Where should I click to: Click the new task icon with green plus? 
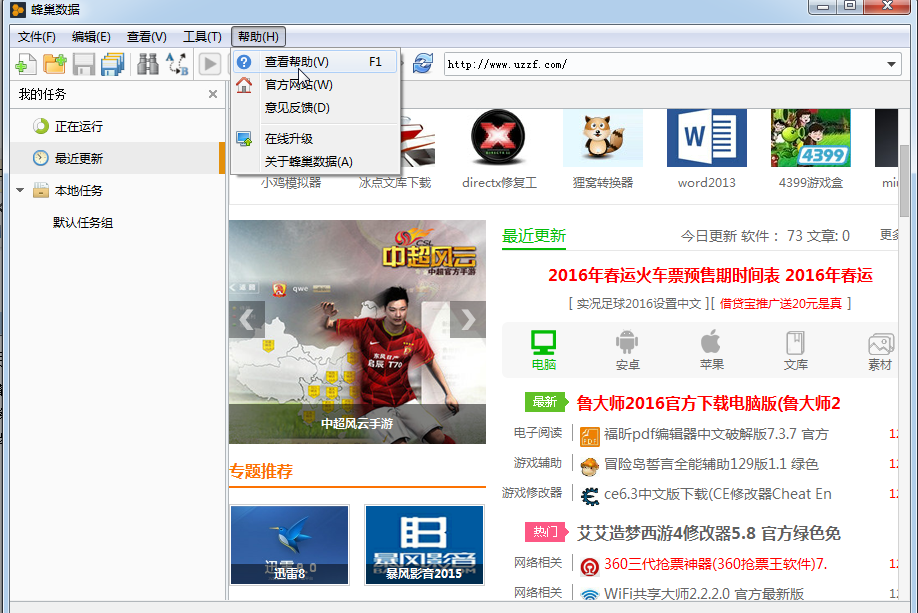26,64
